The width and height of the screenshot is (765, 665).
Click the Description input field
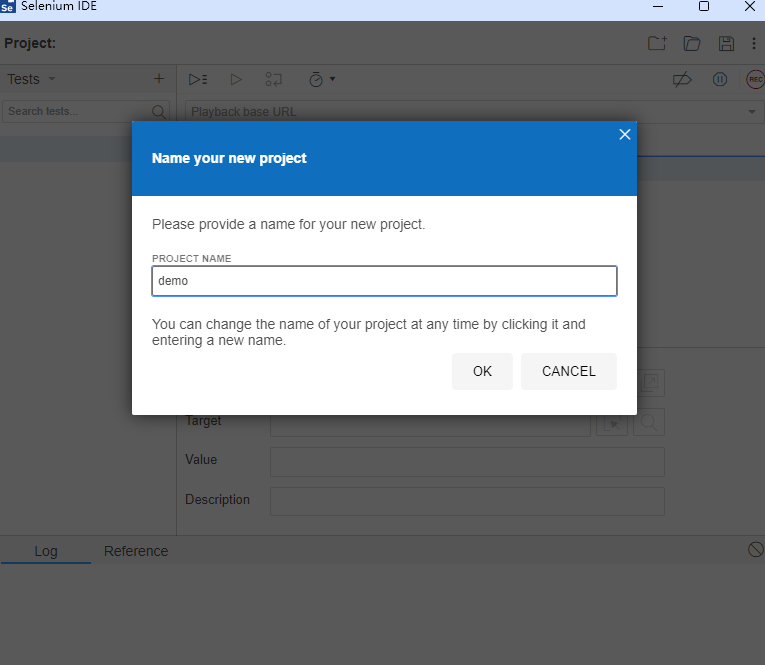pos(467,501)
